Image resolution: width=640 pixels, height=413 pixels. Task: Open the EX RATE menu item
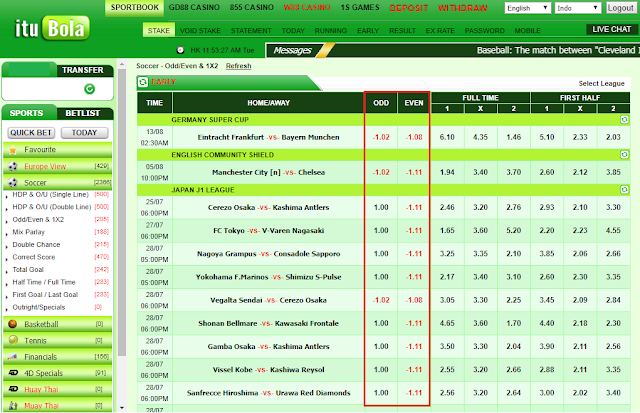tap(440, 31)
